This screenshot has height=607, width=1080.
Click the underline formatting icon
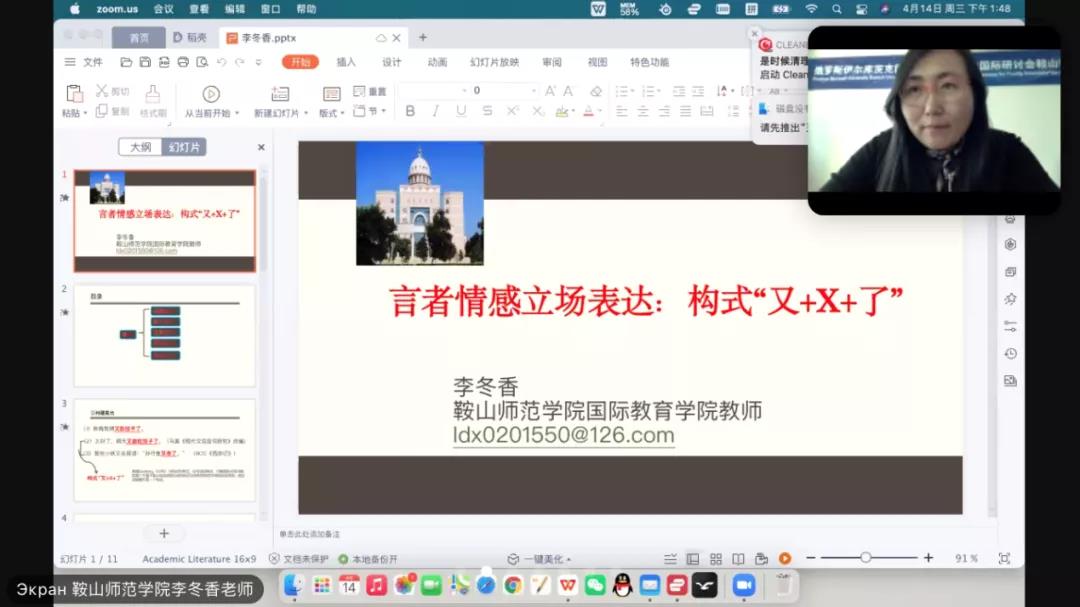pos(461,111)
